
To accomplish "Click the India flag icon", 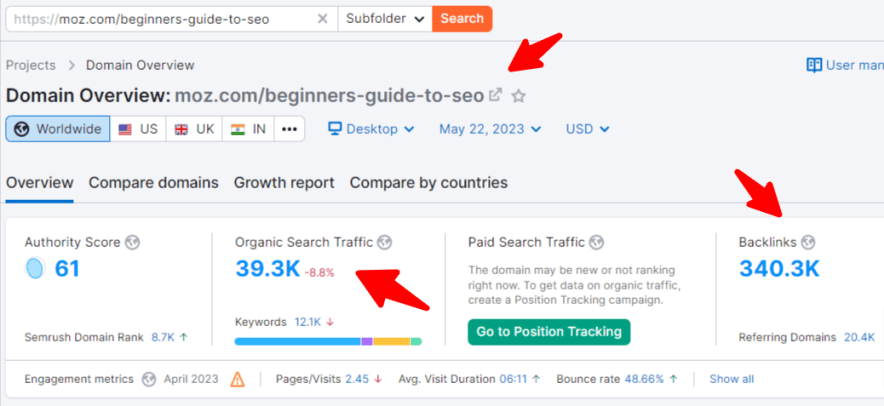I will point(238,129).
